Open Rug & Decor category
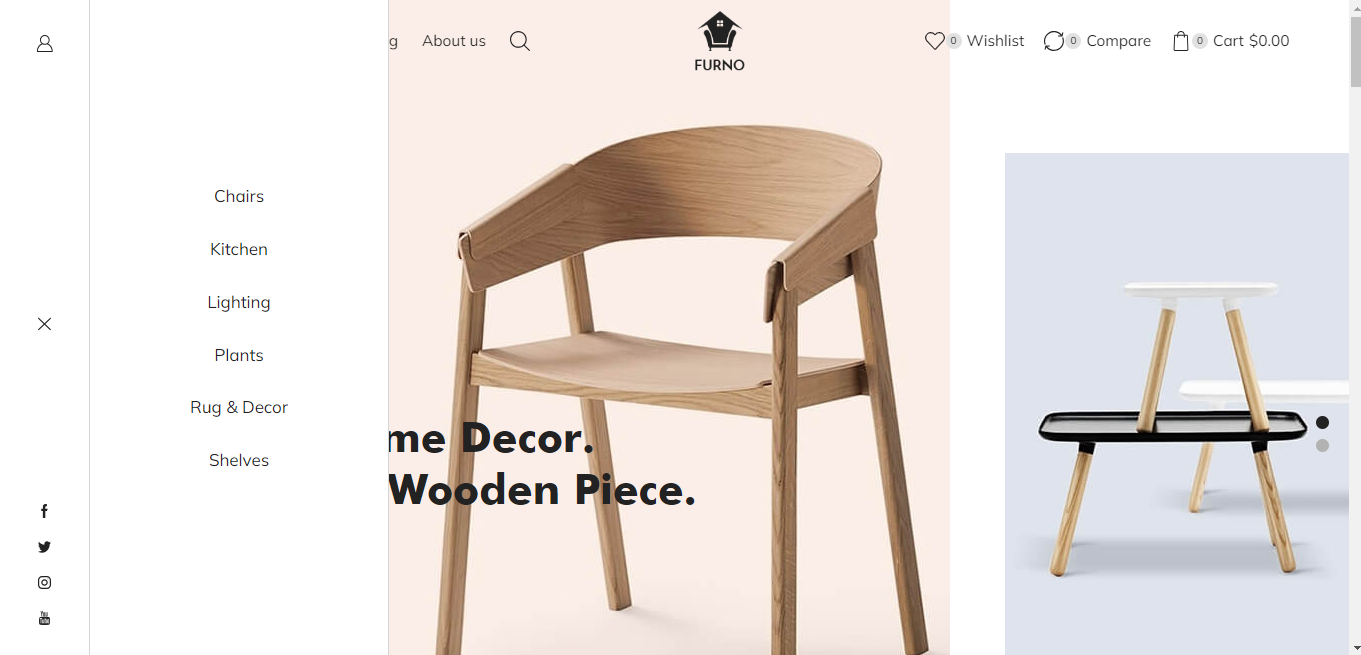1361x655 pixels. (239, 407)
